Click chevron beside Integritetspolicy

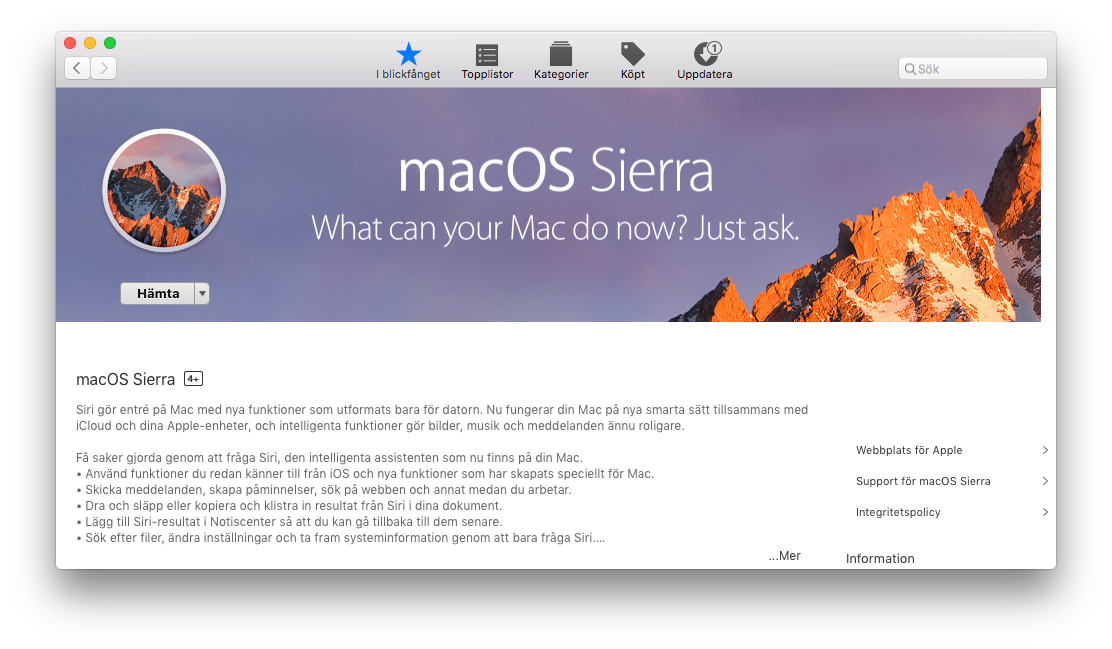coord(1045,512)
